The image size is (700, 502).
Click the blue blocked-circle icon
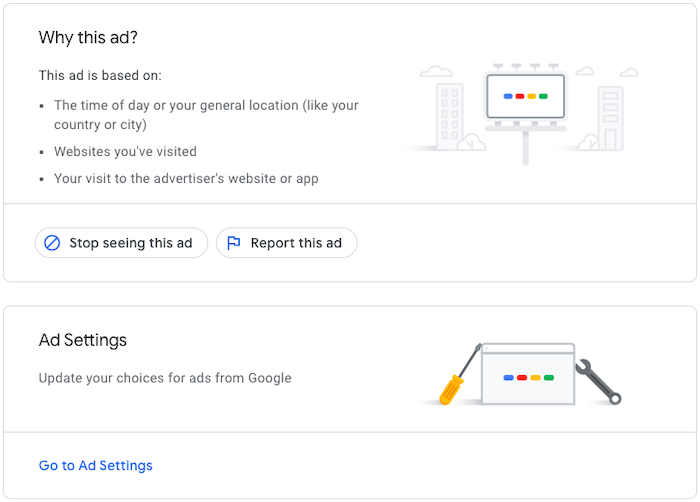(52, 243)
